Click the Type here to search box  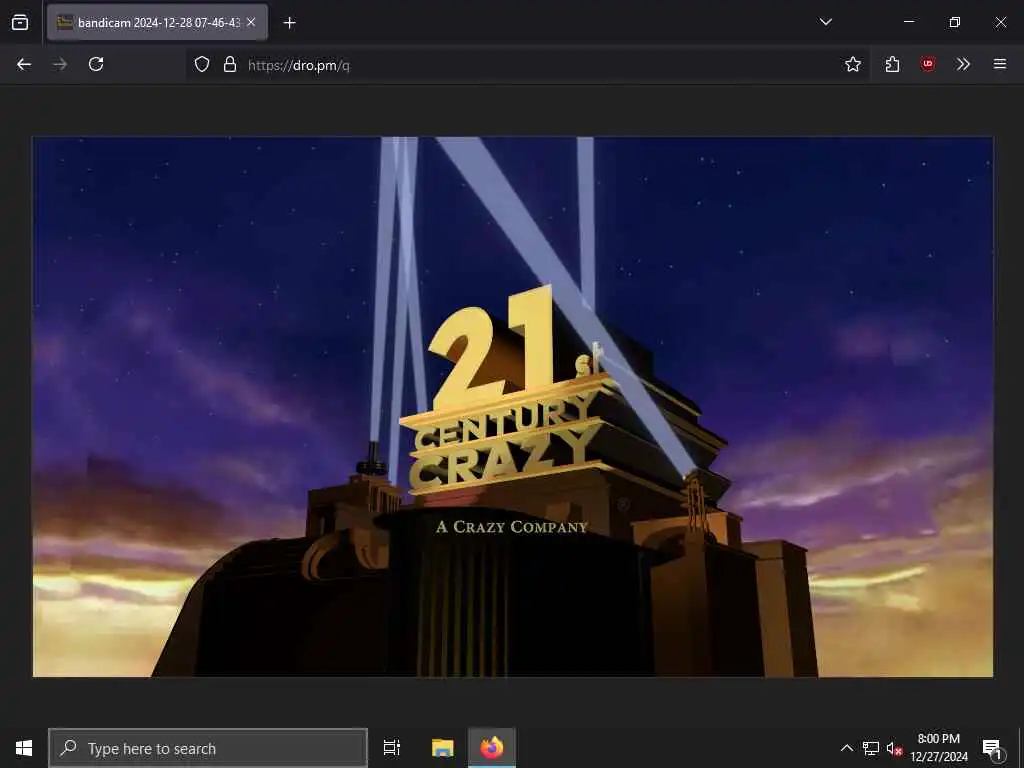(x=208, y=748)
